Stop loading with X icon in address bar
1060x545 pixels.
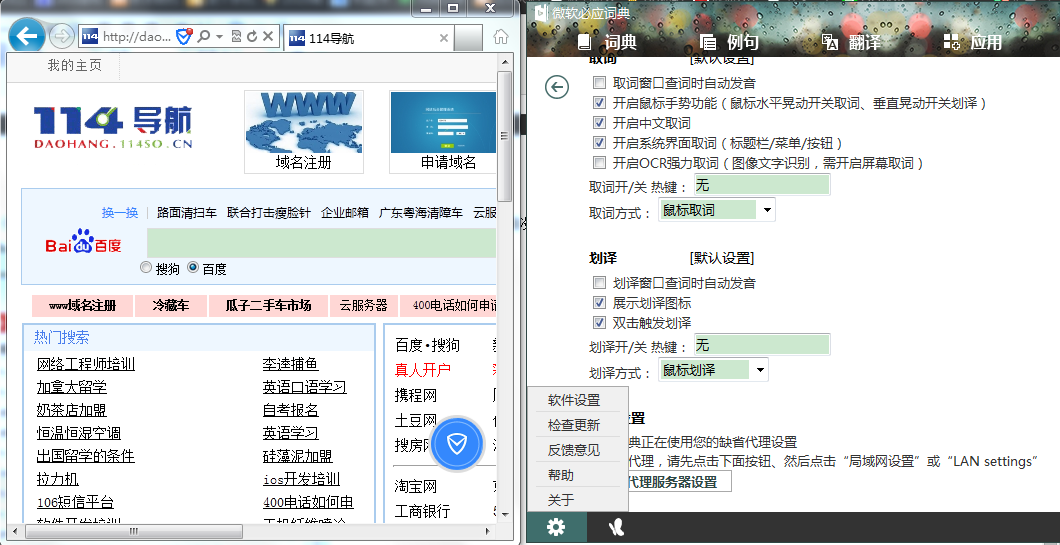(x=268, y=37)
